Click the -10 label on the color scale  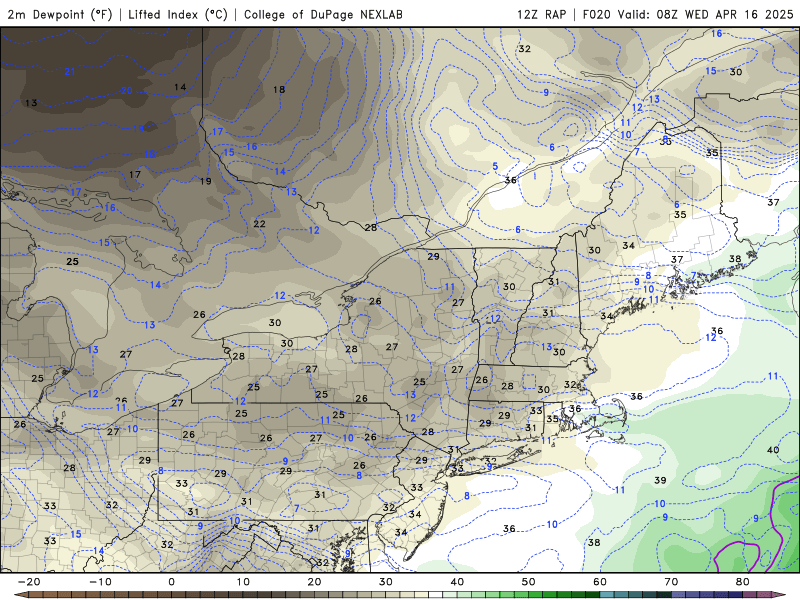100,582
